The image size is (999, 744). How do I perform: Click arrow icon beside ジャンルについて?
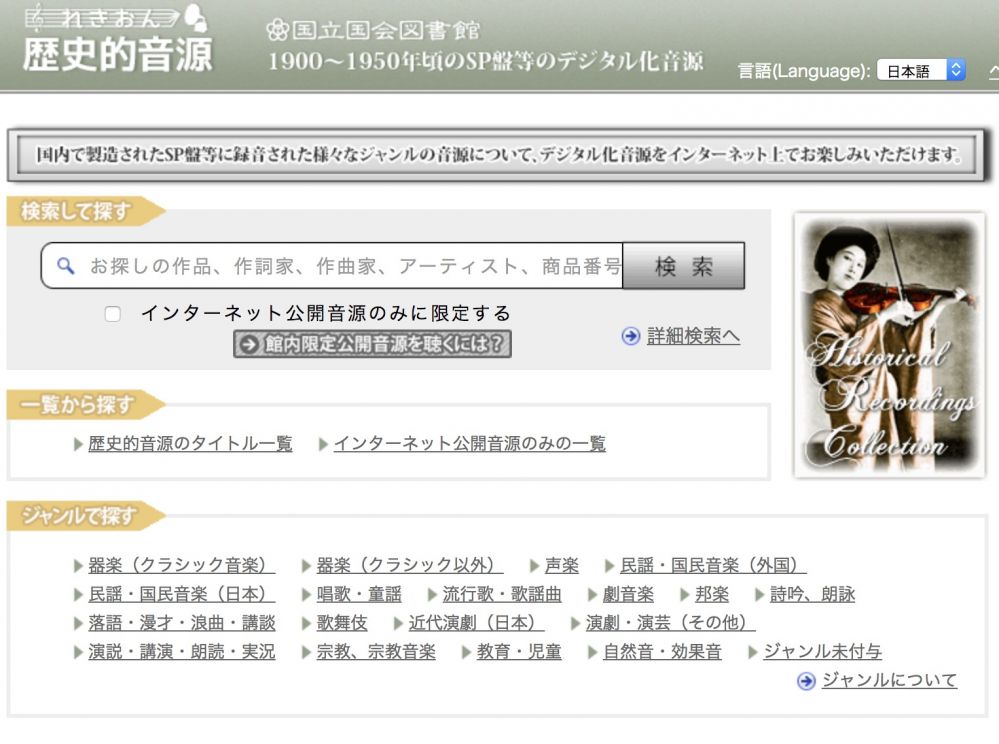point(806,681)
